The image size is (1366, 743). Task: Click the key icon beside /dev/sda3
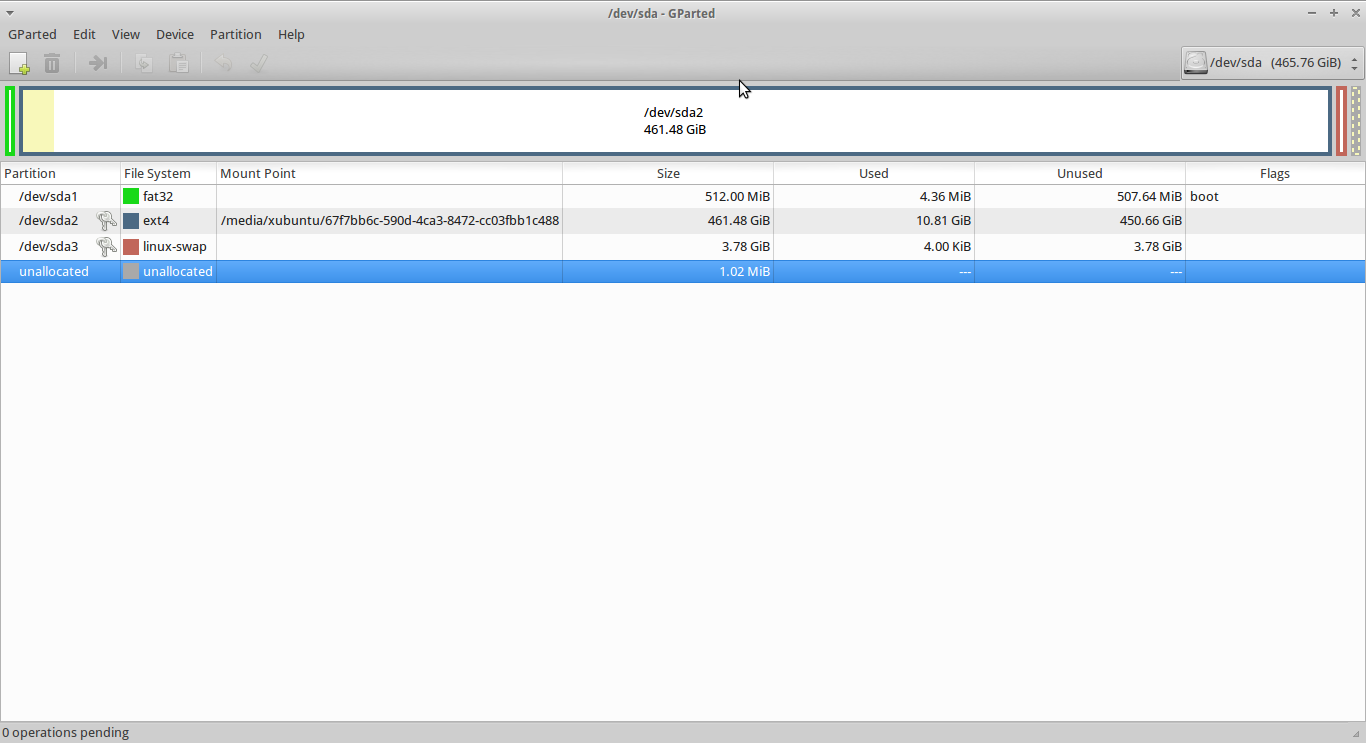point(106,246)
